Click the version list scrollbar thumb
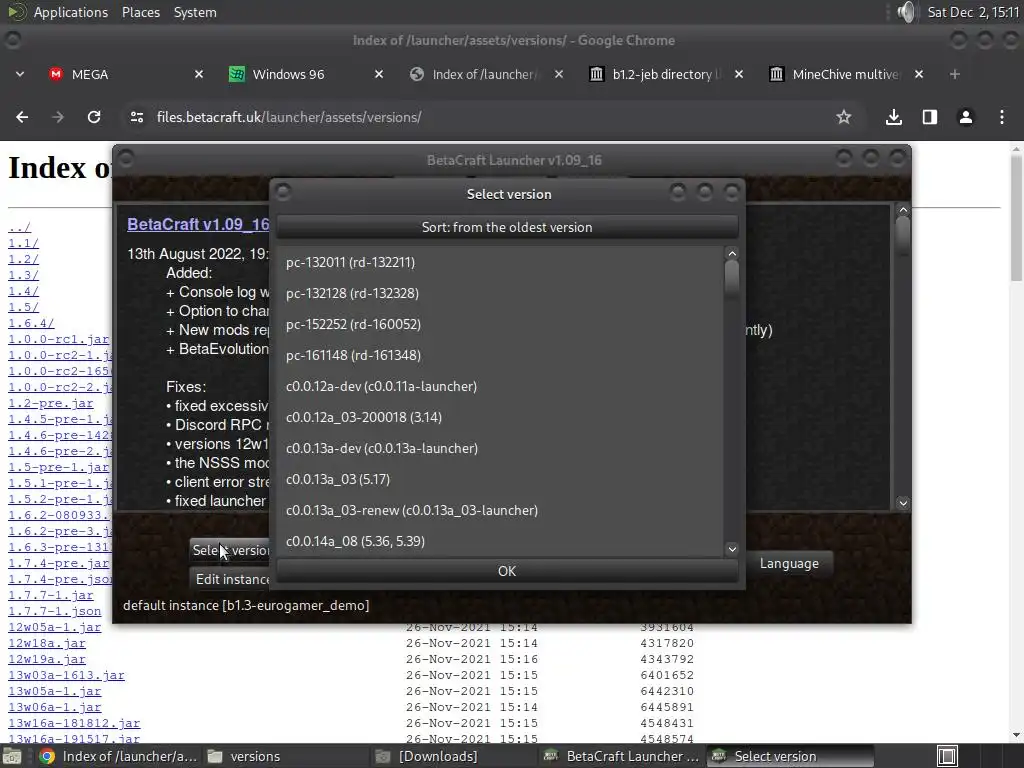1024x768 pixels. (x=732, y=279)
